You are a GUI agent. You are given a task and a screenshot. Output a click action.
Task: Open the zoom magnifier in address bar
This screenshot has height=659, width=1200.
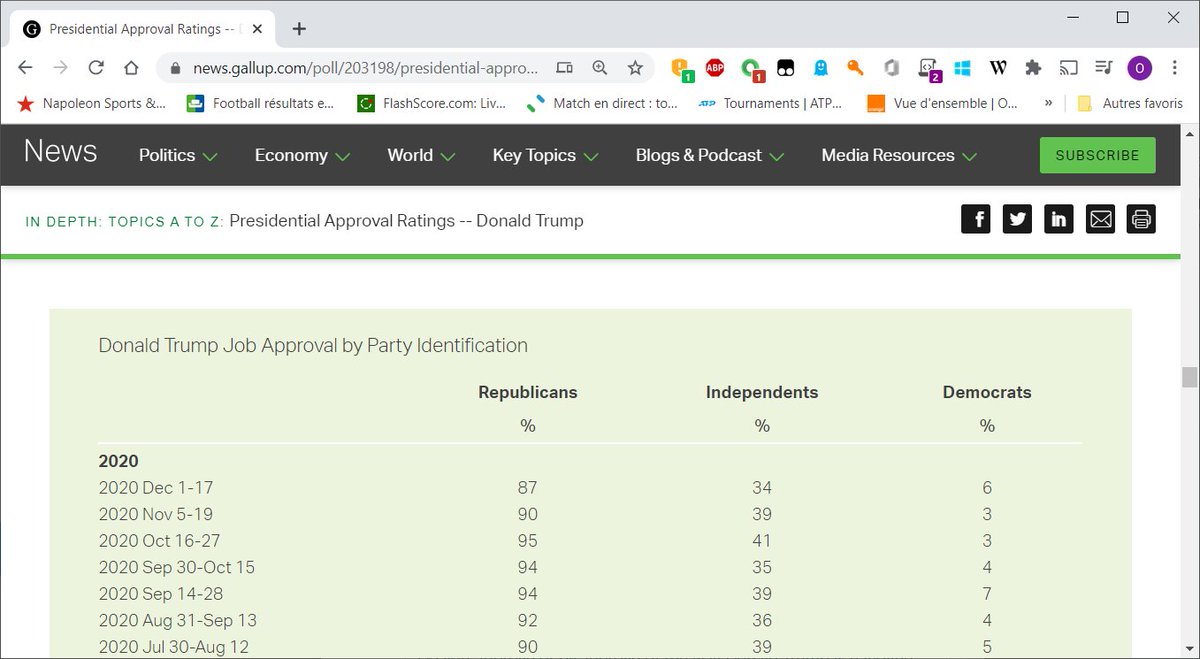[x=600, y=68]
